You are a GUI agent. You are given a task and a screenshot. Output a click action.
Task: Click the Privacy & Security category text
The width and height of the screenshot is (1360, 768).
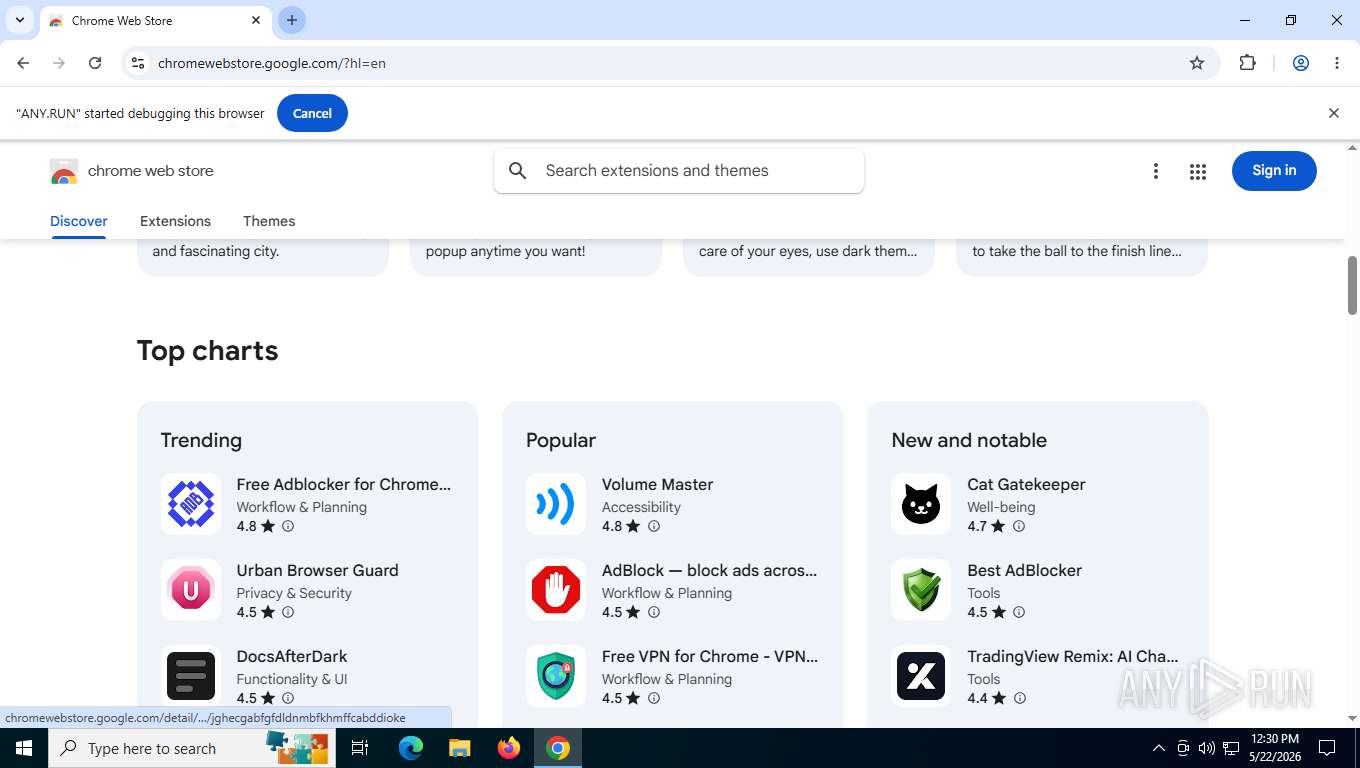point(294,593)
